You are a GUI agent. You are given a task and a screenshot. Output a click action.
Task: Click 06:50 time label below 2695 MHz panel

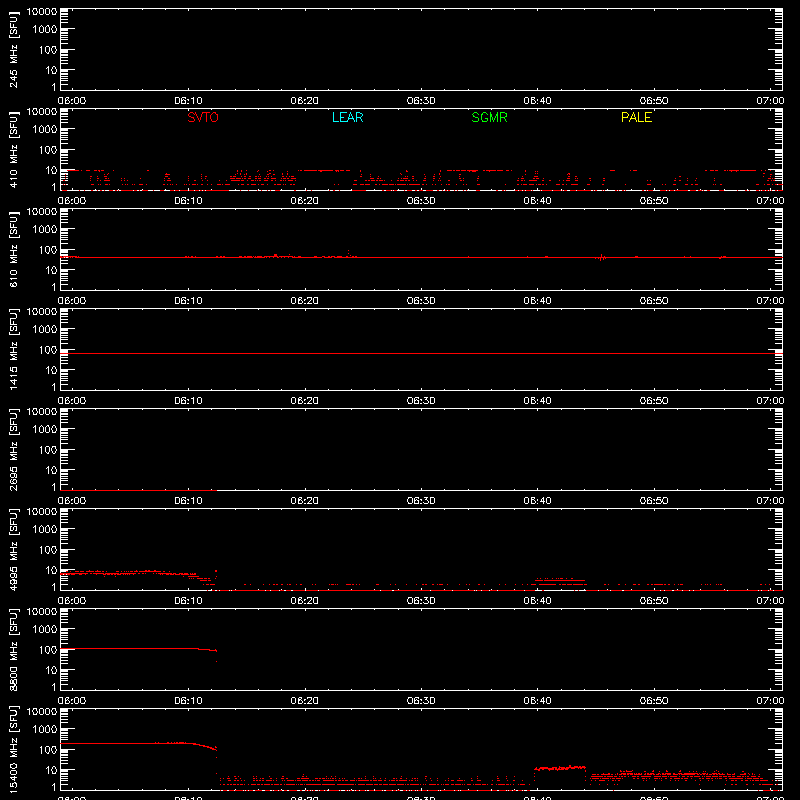point(654,501)
